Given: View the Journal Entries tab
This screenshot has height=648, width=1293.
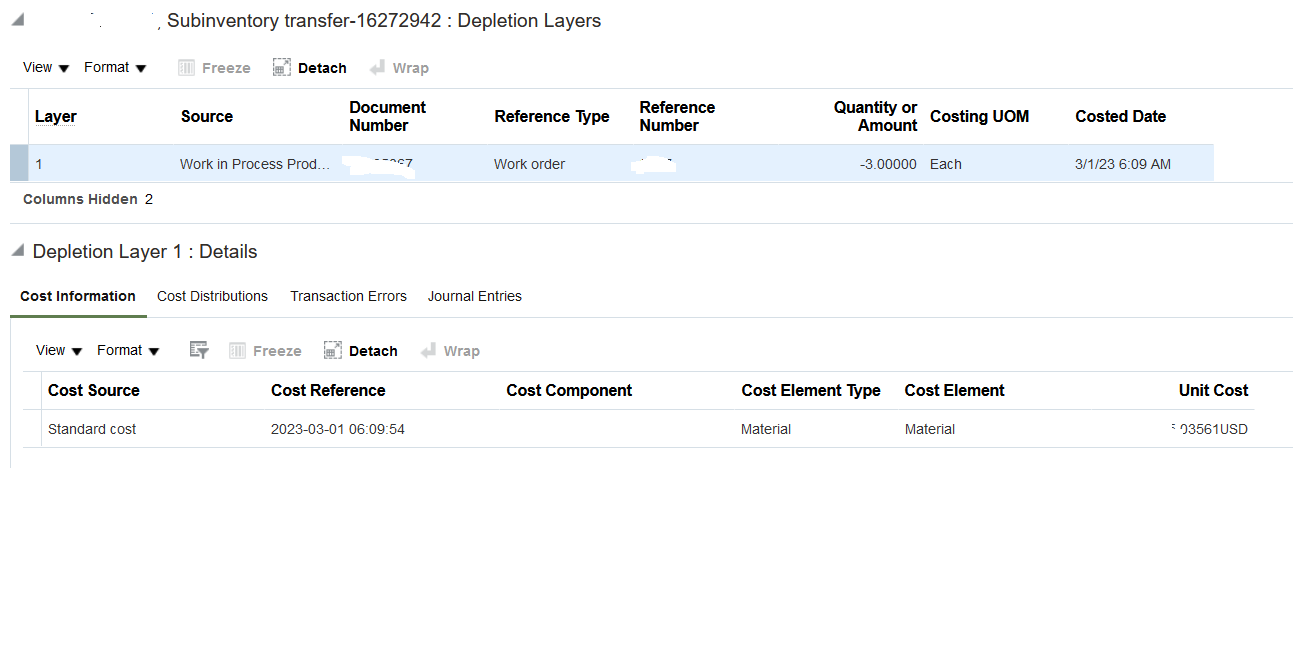Looking at the screenshot, I should (474, 296).
